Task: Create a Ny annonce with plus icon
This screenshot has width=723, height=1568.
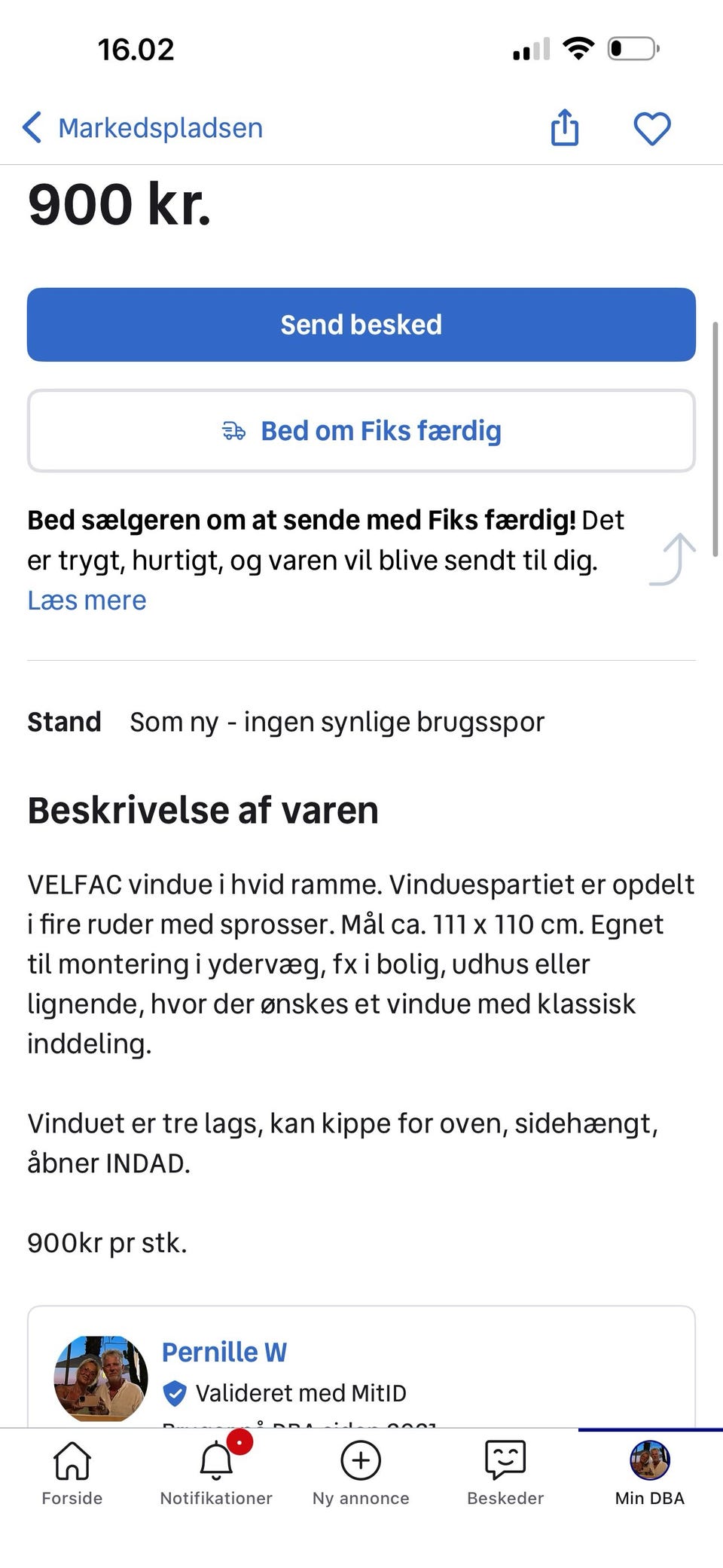Action: click(361, 1472)
